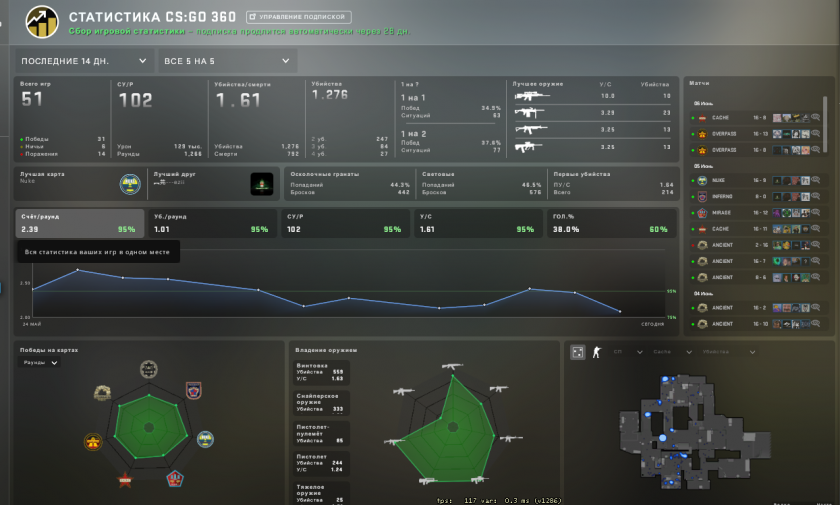Image resolution: width=840 pixels, height=505 pixels.
Task: Select the У/С 1.61 graph tab
Action: click(478, 223)
